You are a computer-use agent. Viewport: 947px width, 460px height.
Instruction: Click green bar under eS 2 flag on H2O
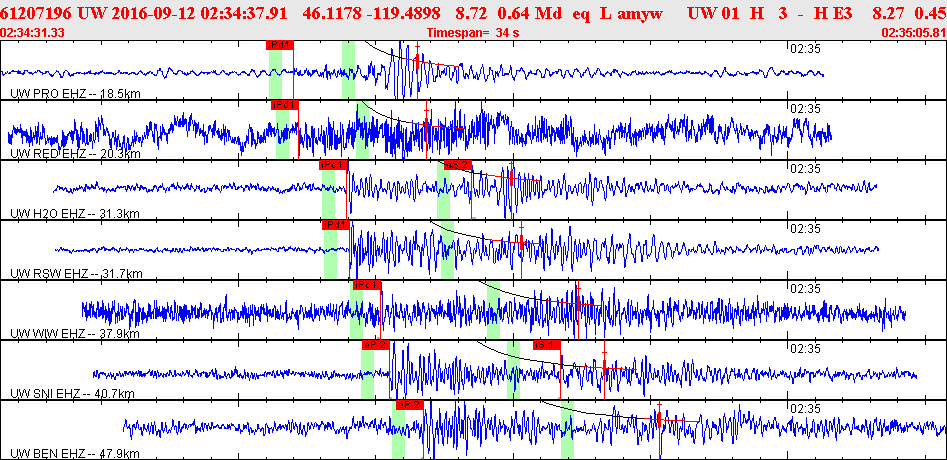pyautogui.click(x=444, y=190)
